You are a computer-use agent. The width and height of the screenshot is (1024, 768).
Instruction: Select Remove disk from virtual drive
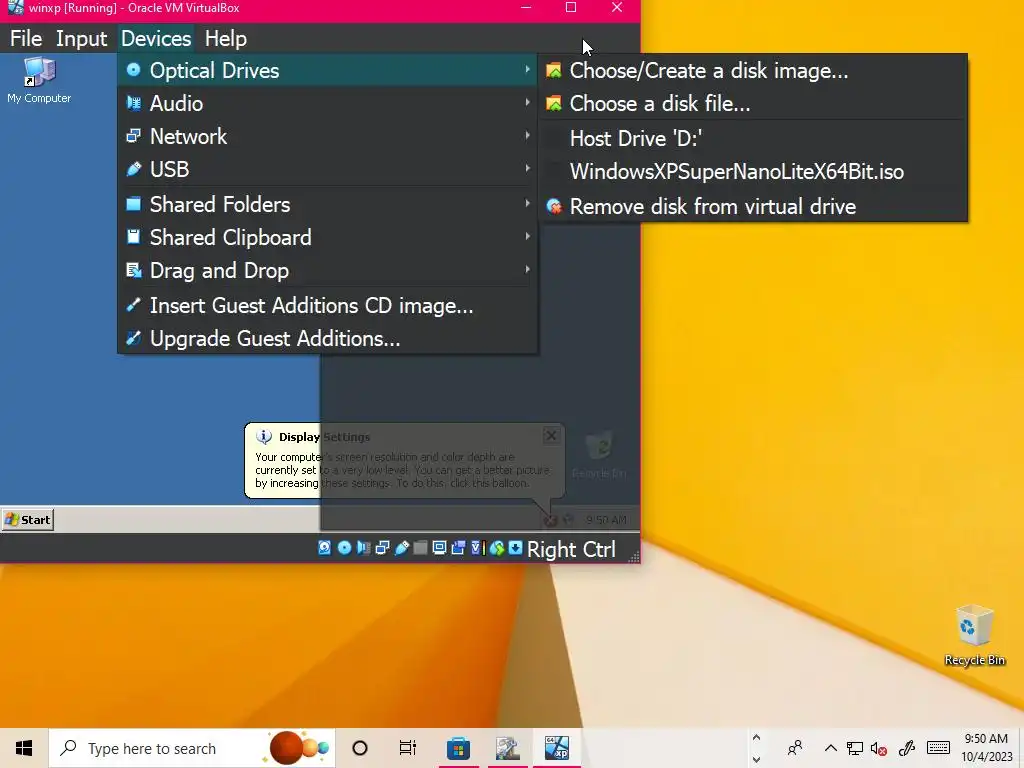752,206
